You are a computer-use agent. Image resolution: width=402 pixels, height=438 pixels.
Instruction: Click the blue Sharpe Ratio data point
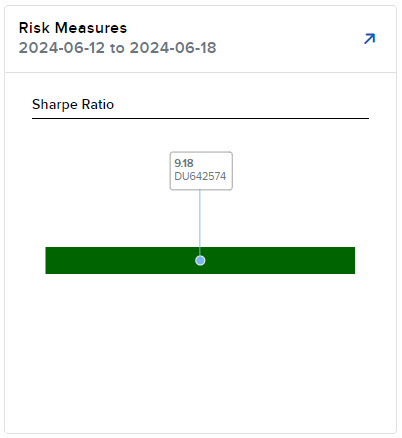tap(200, 260)
